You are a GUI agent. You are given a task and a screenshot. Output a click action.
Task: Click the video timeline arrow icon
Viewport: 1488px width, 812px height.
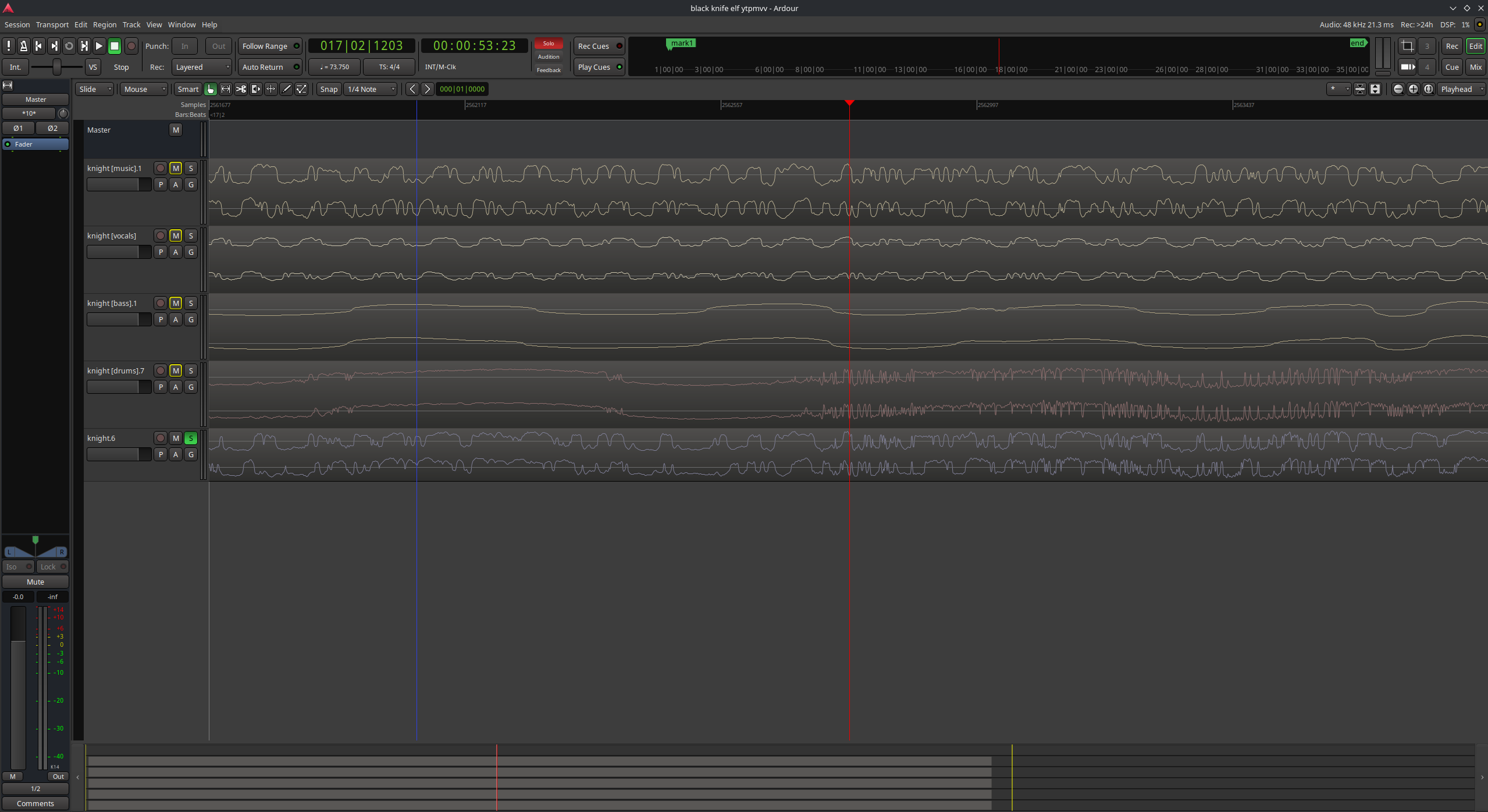[1407, 67]
